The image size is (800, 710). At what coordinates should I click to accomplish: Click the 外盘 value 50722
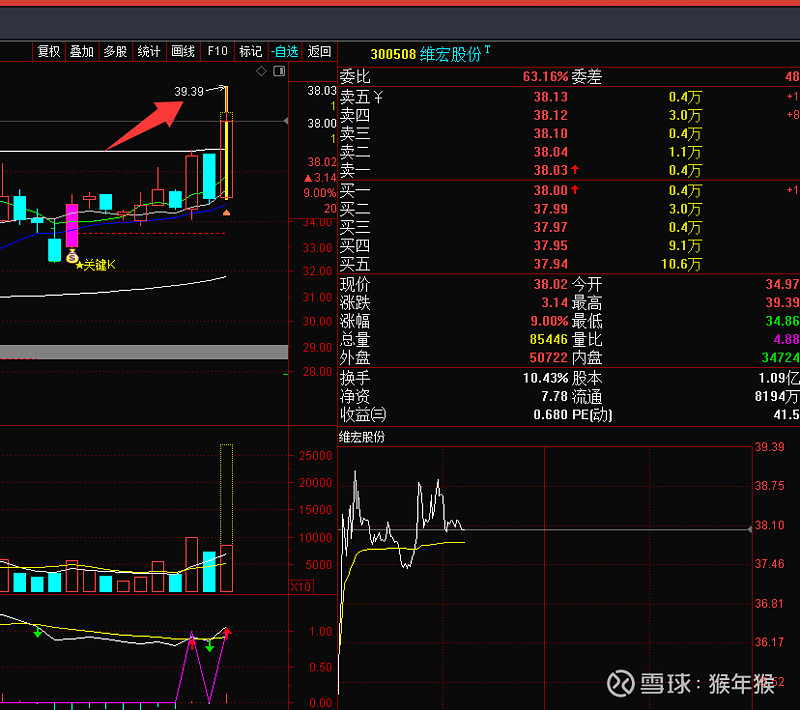[548, 358]
